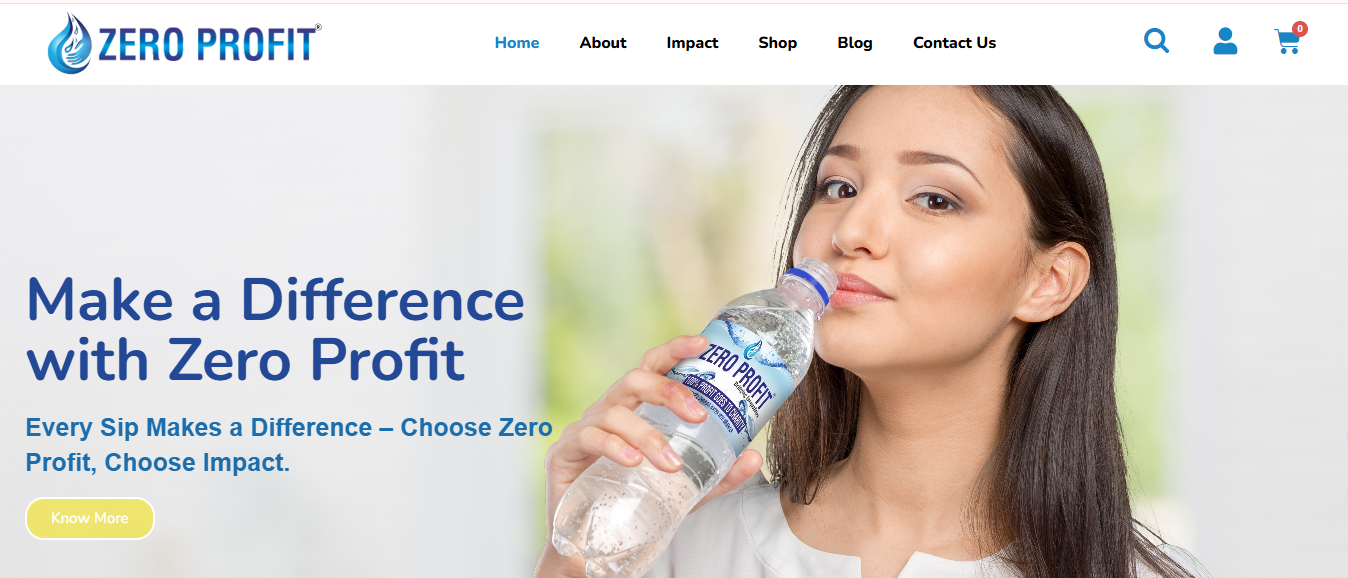
Task: Click the yellow Know More button
Action: (90, 518)
